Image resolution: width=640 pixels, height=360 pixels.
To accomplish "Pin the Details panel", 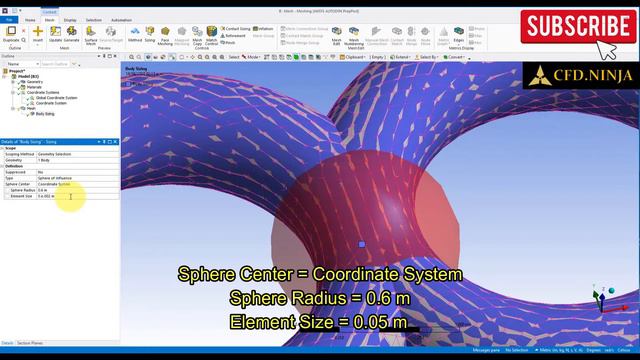I will [104, 142].
